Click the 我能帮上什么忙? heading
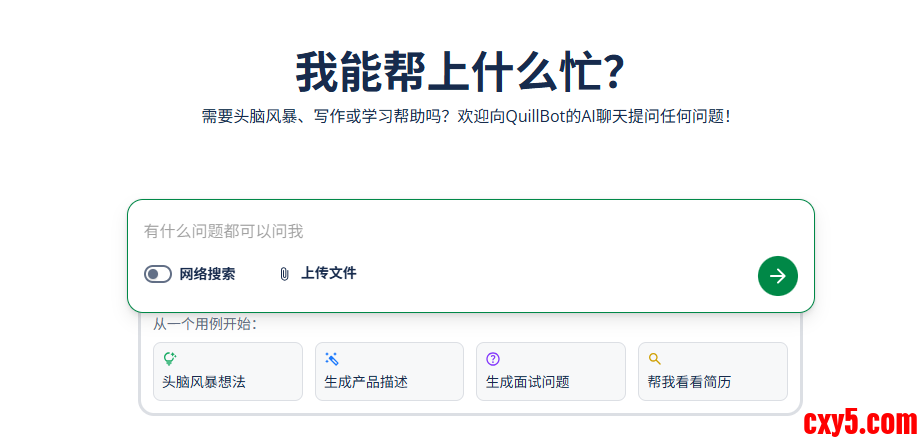Image resolution: width=922 pixels, height=442 pixels. click(x=460, y=72)
